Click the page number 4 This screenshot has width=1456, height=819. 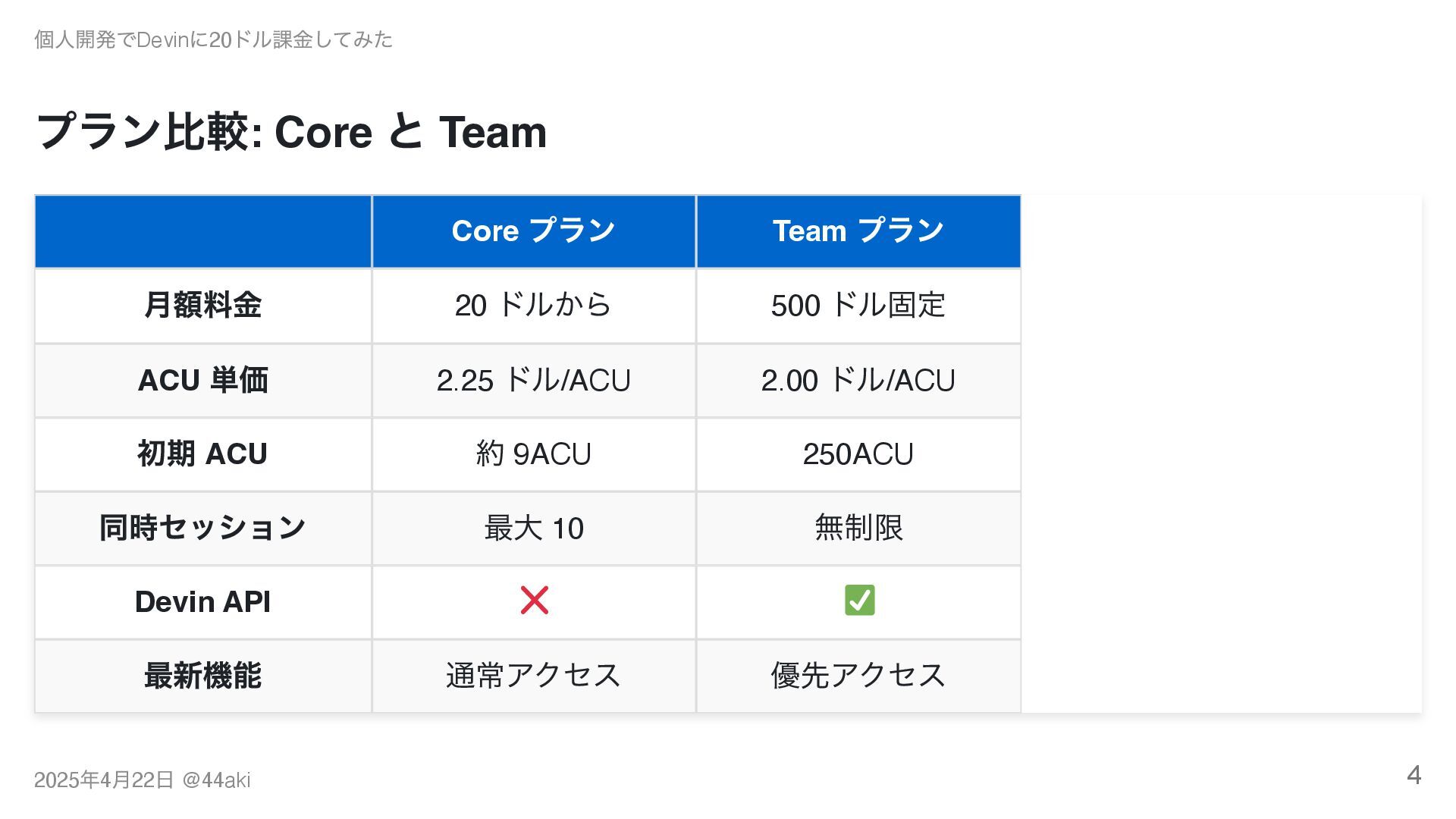click(x=1414, y=775)
